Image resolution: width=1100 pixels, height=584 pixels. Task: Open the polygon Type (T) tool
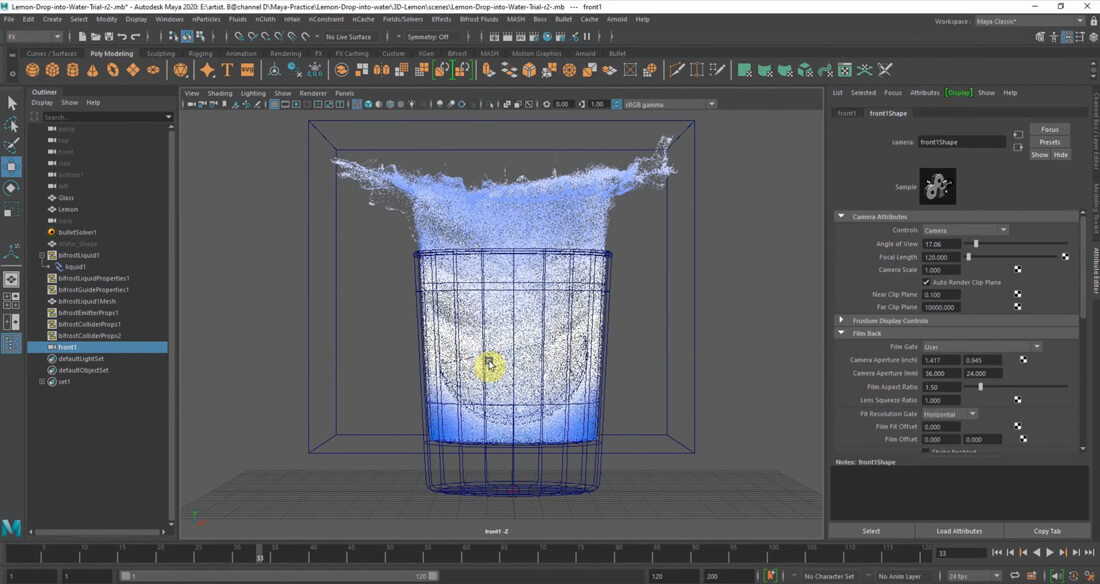227,69
